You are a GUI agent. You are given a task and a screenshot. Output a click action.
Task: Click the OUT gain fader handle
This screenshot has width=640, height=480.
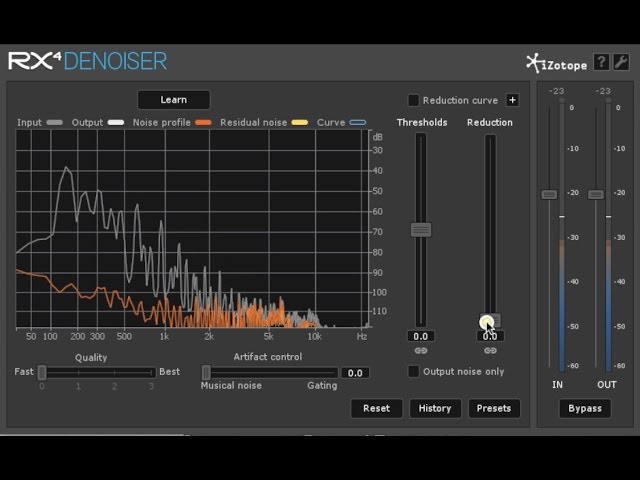tap(596, 194)
